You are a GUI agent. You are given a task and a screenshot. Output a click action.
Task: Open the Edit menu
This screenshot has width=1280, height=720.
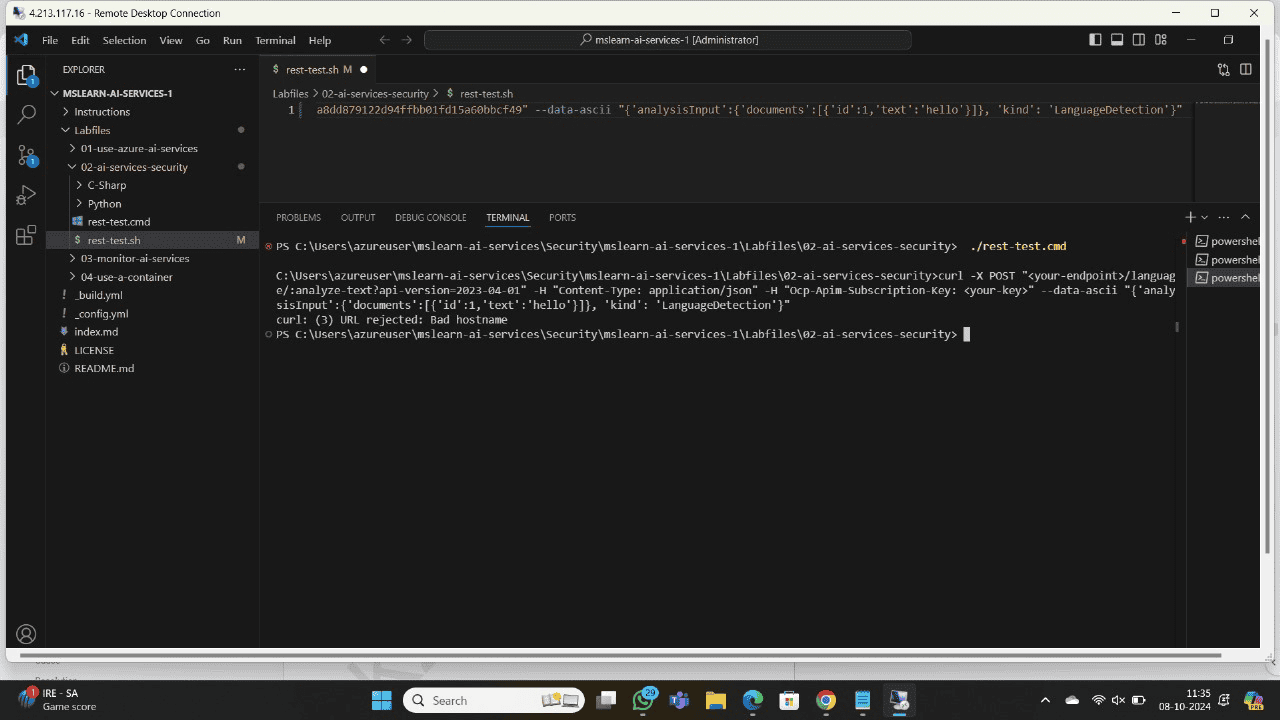point(80,40)
